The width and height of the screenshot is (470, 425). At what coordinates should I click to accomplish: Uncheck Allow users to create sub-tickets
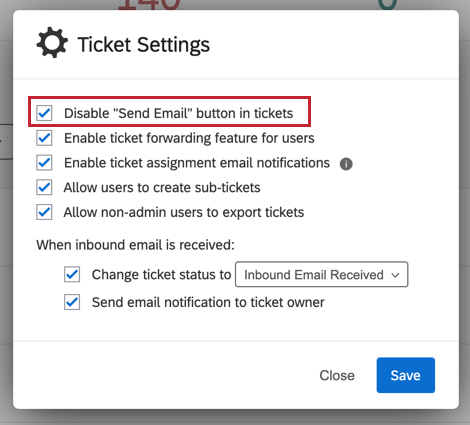(44, 187)
